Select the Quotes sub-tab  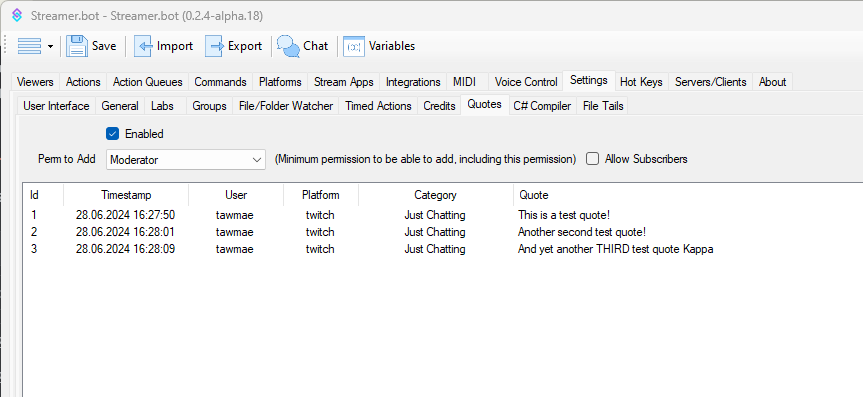[x=484, y=104]
